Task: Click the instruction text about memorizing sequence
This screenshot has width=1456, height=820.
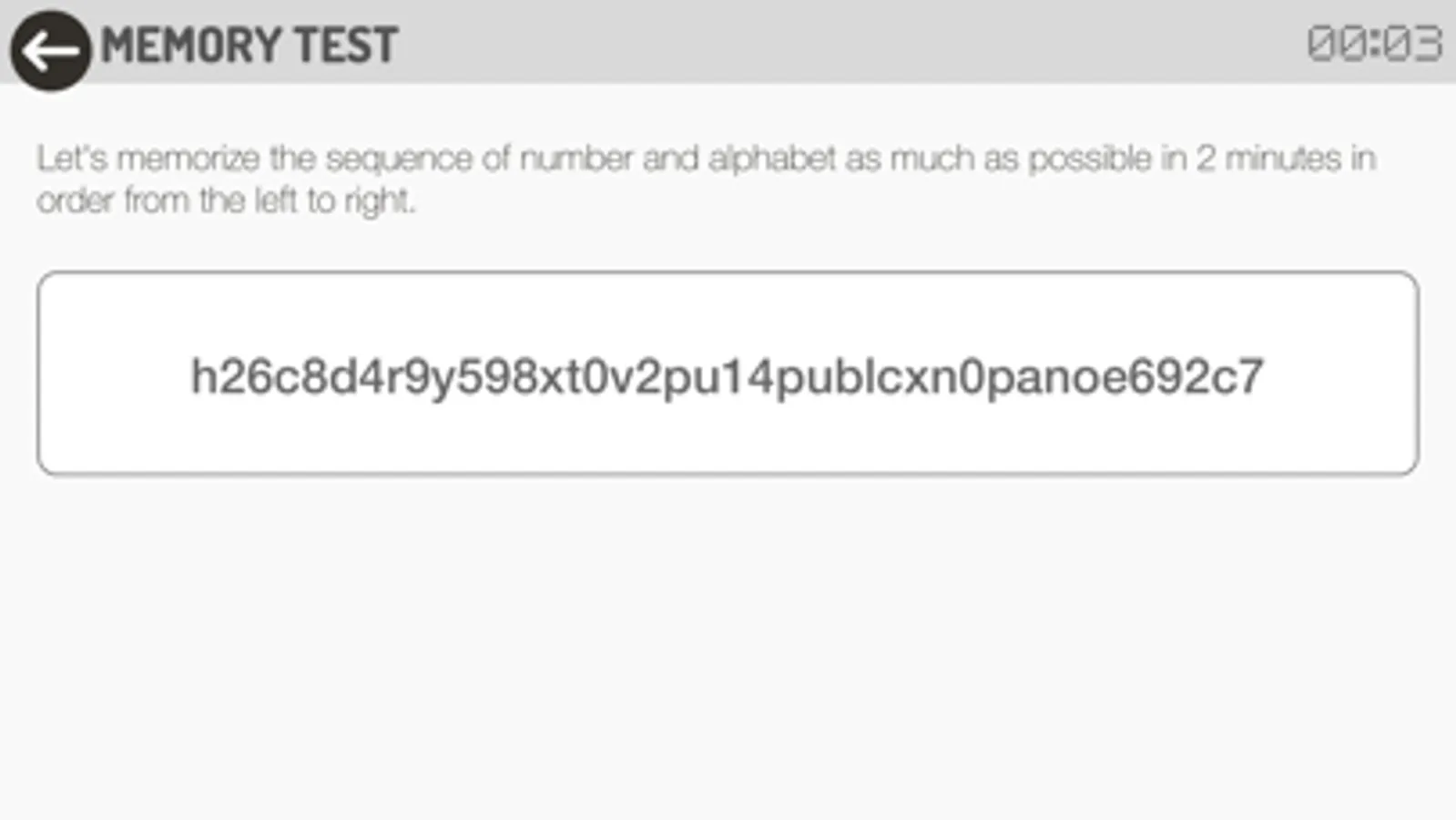Action: (706, 159)
